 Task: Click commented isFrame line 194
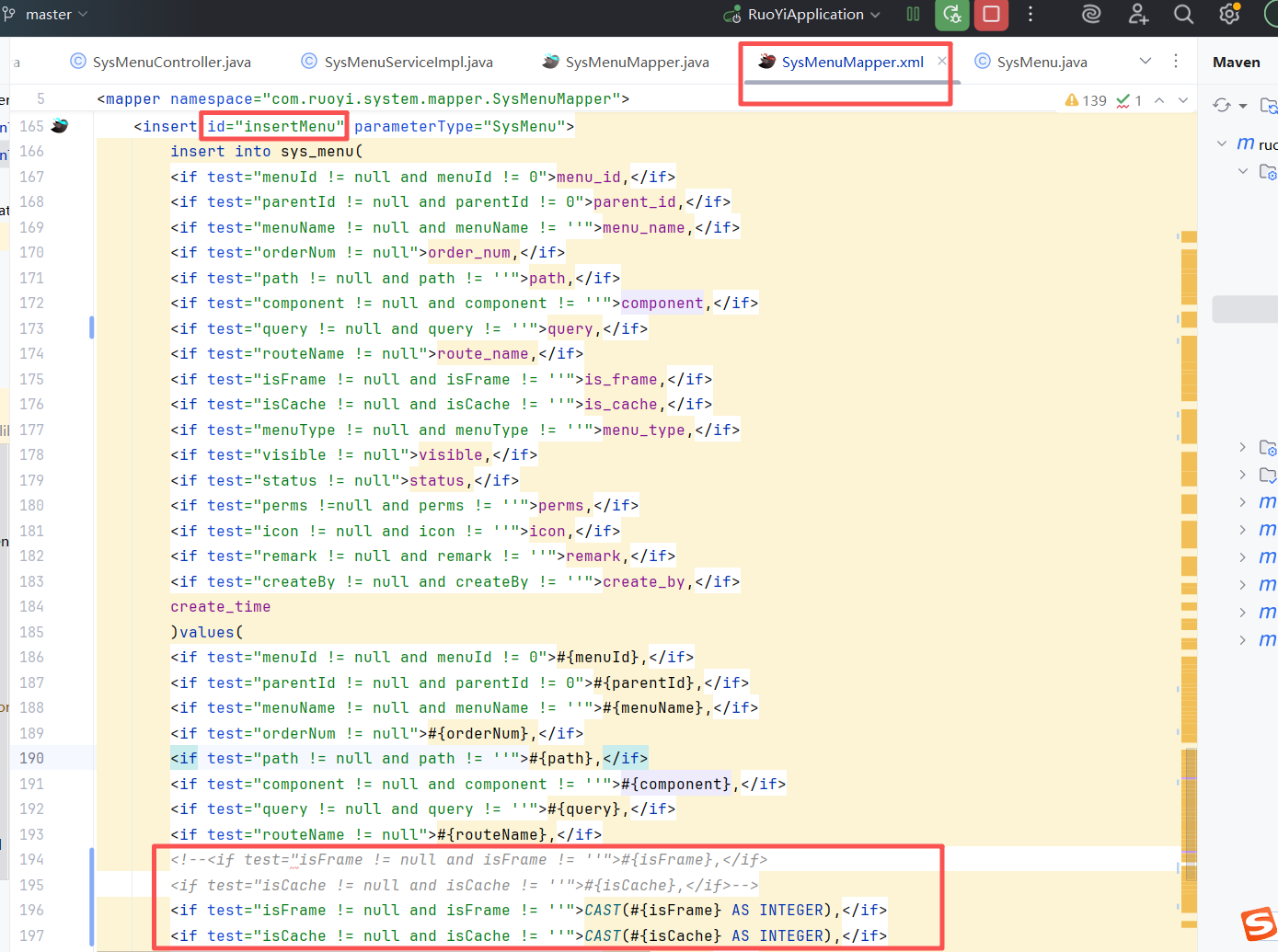[x=469, y=859]
